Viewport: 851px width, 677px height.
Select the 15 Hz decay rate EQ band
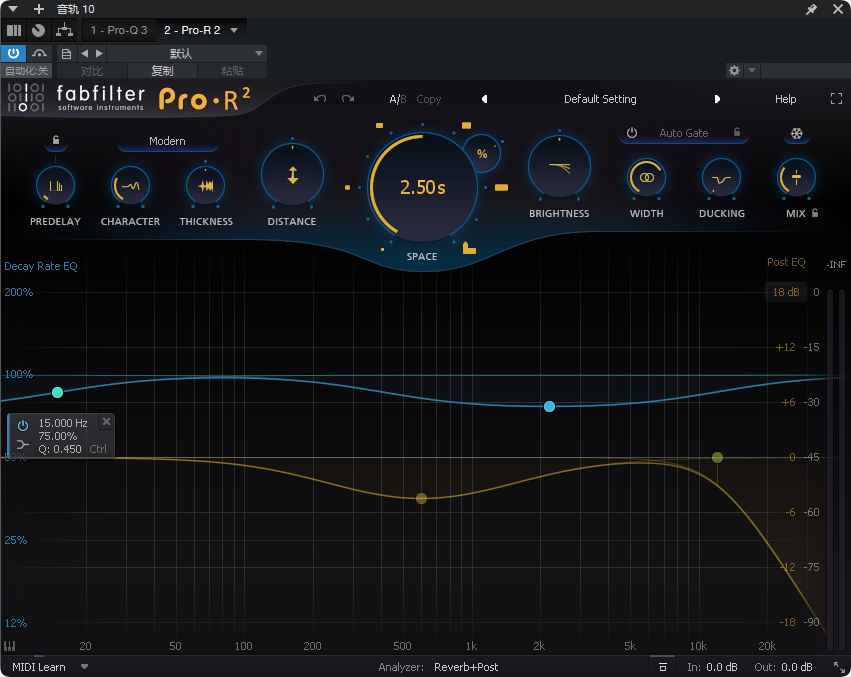coord(58,392)
